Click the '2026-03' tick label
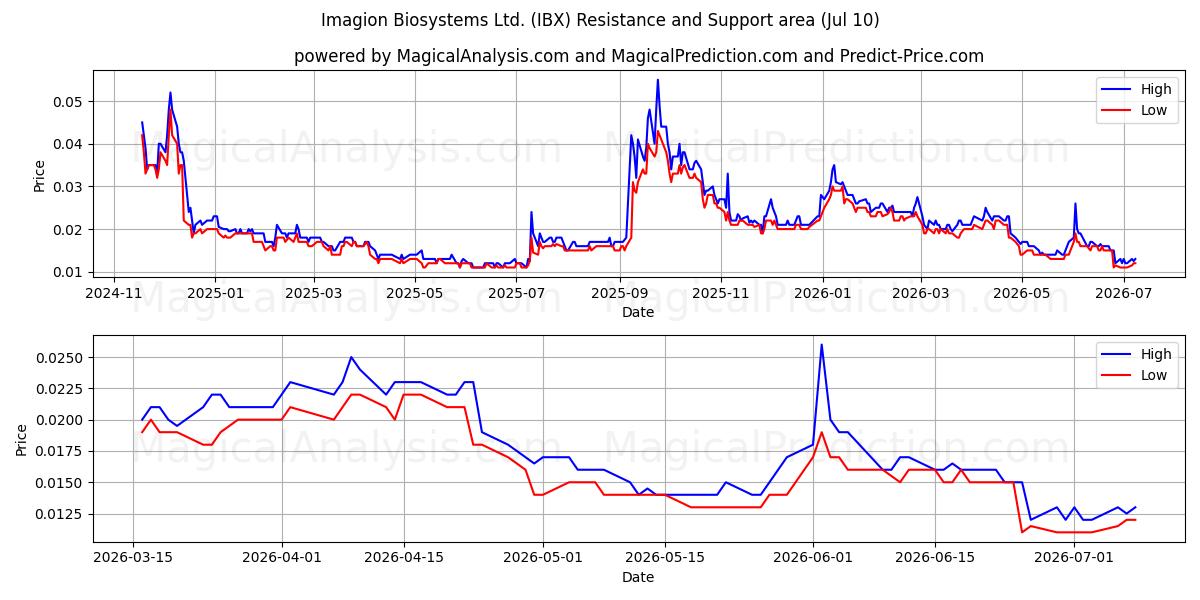Image resolution: width=1200 pixels, height=600 pixels. click(x=921, y=292)
